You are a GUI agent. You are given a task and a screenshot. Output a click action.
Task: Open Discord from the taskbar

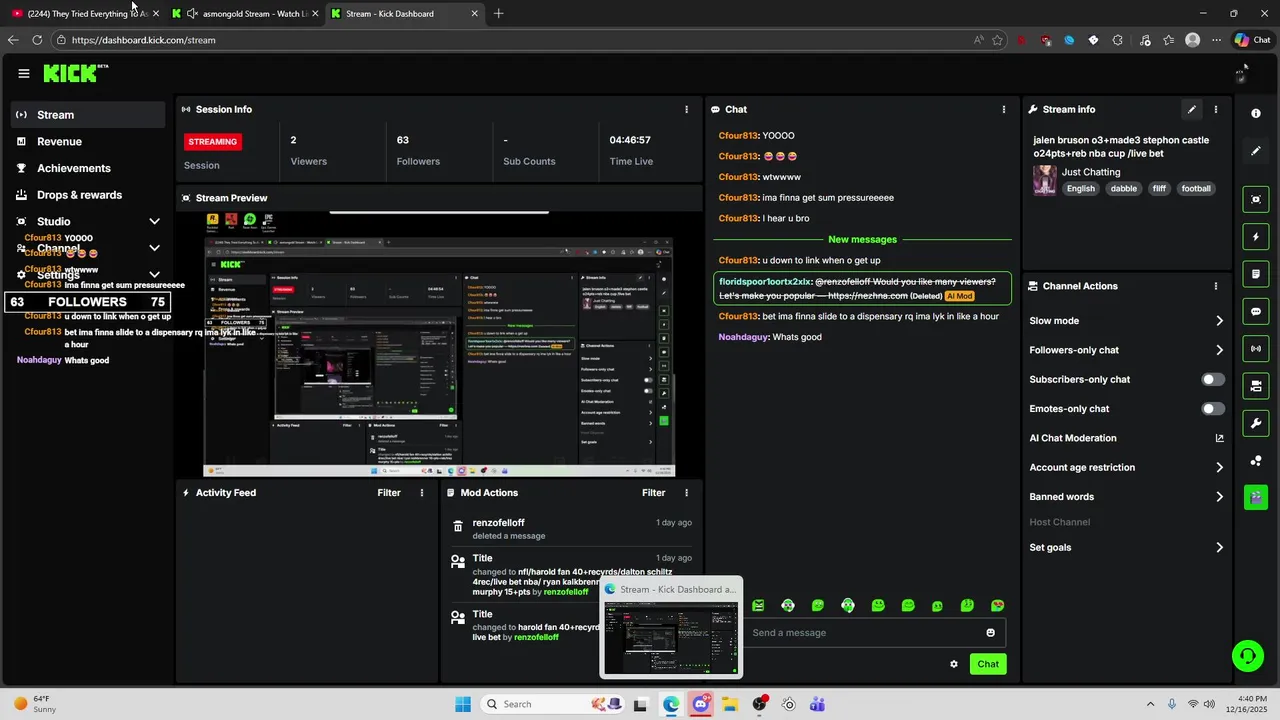point(701,704)
